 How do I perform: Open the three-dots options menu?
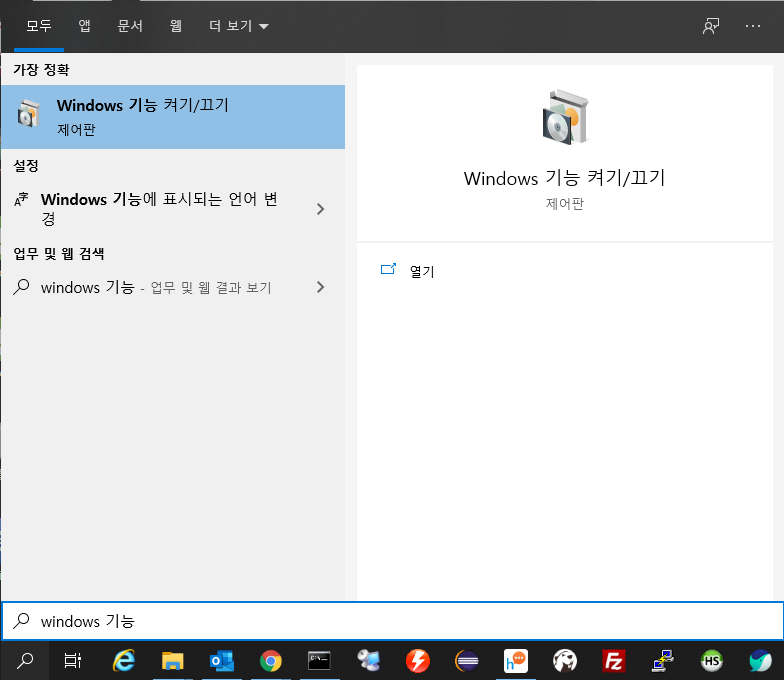(752, 26)
